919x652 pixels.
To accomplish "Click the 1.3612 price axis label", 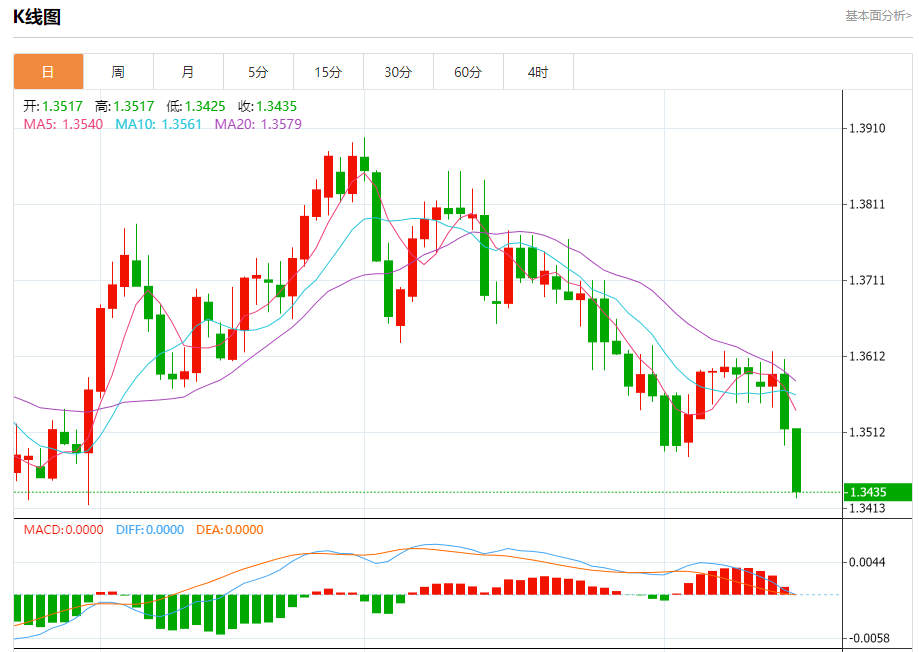I will pyautogui.click(x=867, y=356).
